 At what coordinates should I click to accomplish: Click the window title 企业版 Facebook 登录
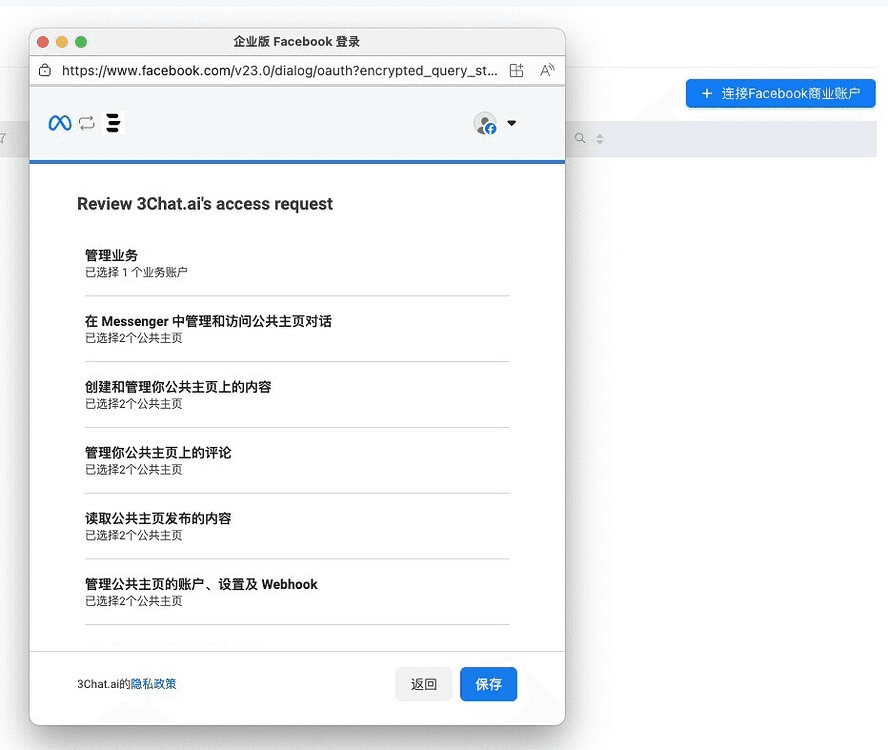click(297, 42)
